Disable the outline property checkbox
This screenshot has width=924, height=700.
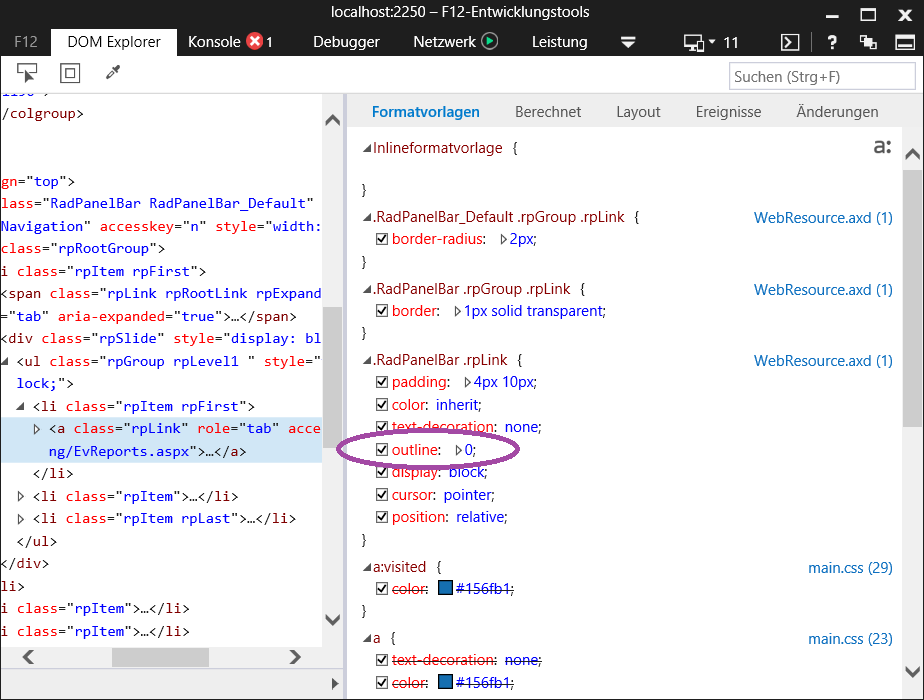(381, 450)
